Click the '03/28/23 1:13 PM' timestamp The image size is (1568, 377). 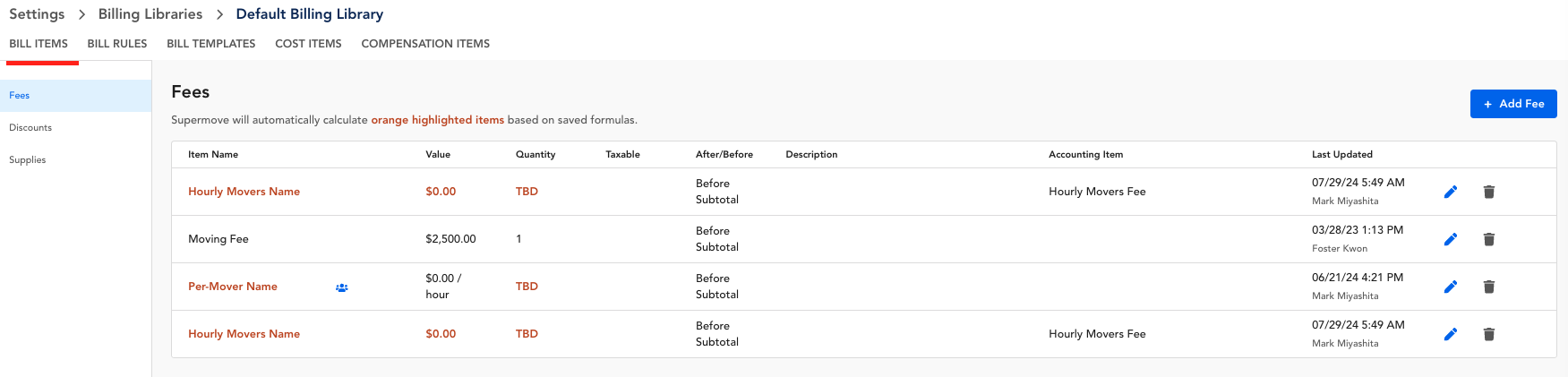(1358, 230)
